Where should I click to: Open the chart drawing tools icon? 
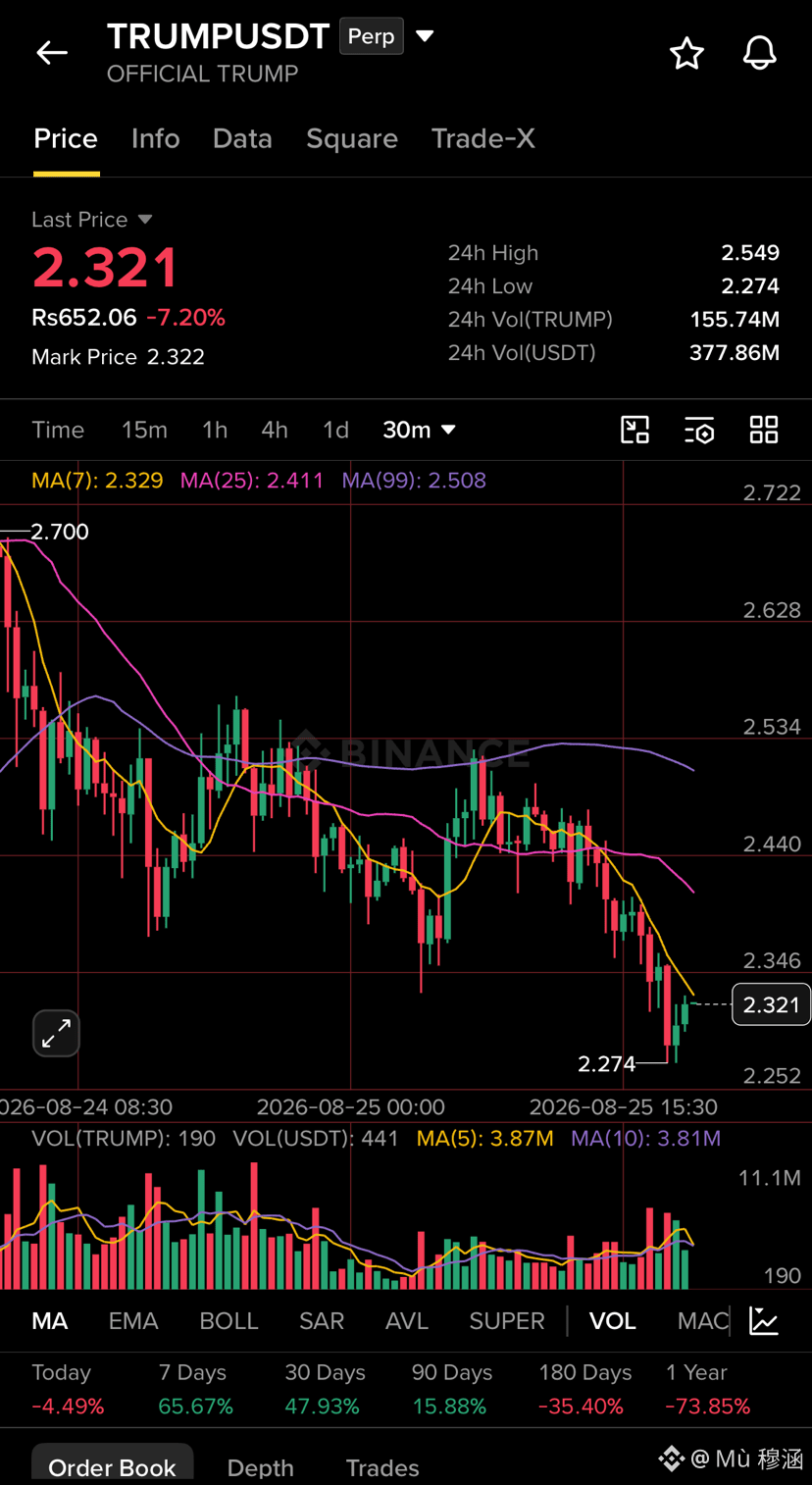[x=635, y=430]
